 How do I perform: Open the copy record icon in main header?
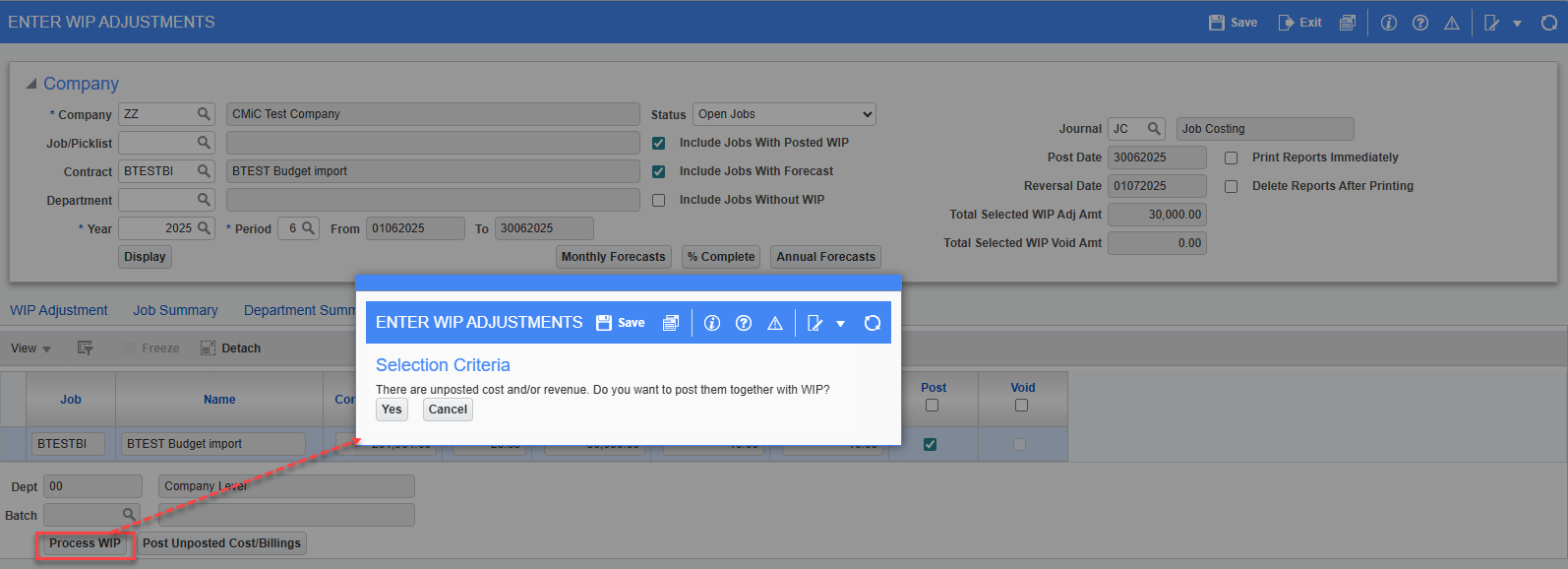pos(1348,23)
